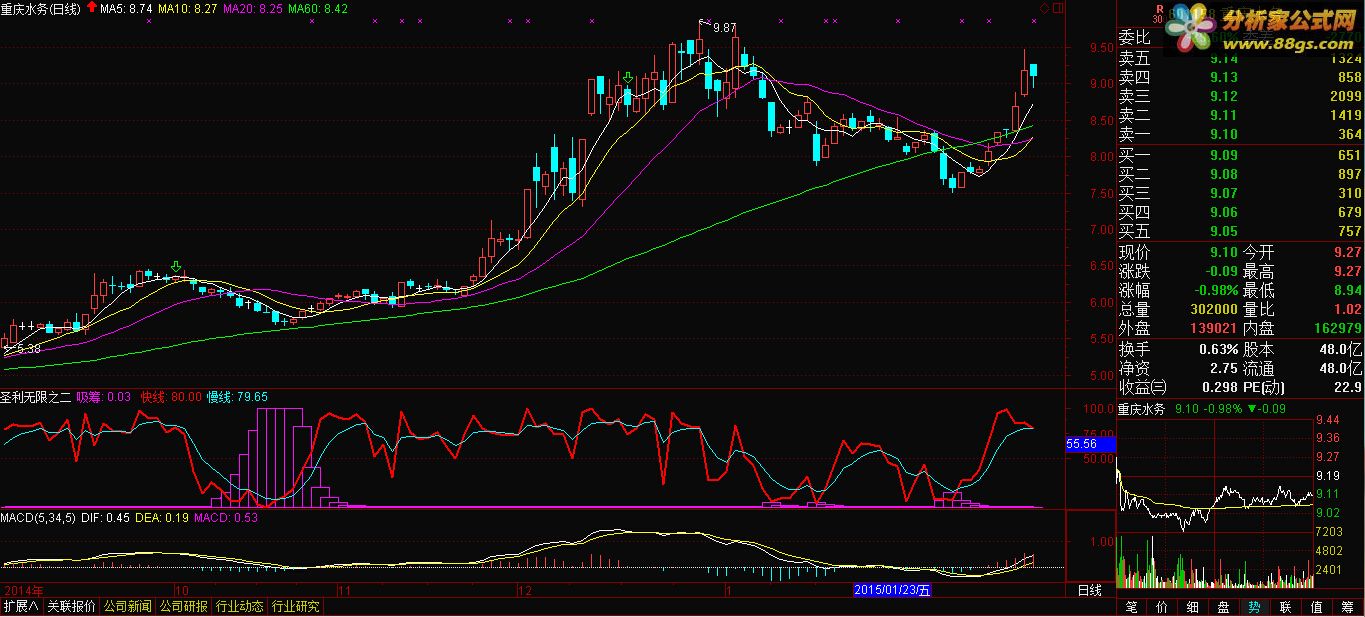Click the 卖一 ask row at 9.10
The image size is (1365, 617).
click(x=1240, y=134)
